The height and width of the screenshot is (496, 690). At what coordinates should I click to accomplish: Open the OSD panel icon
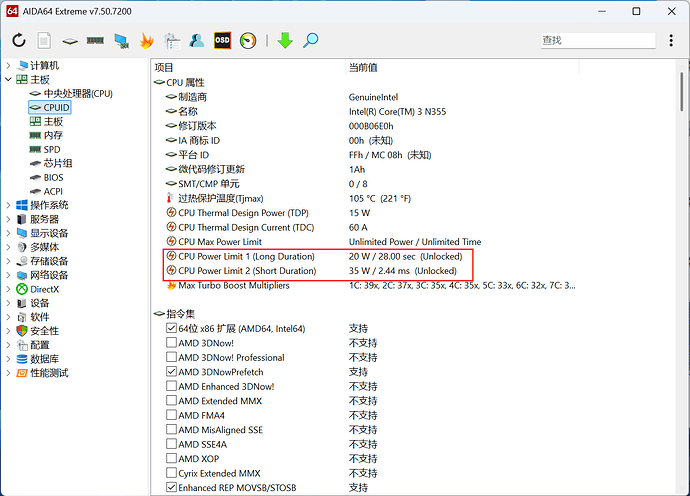[x=222, y=41]
